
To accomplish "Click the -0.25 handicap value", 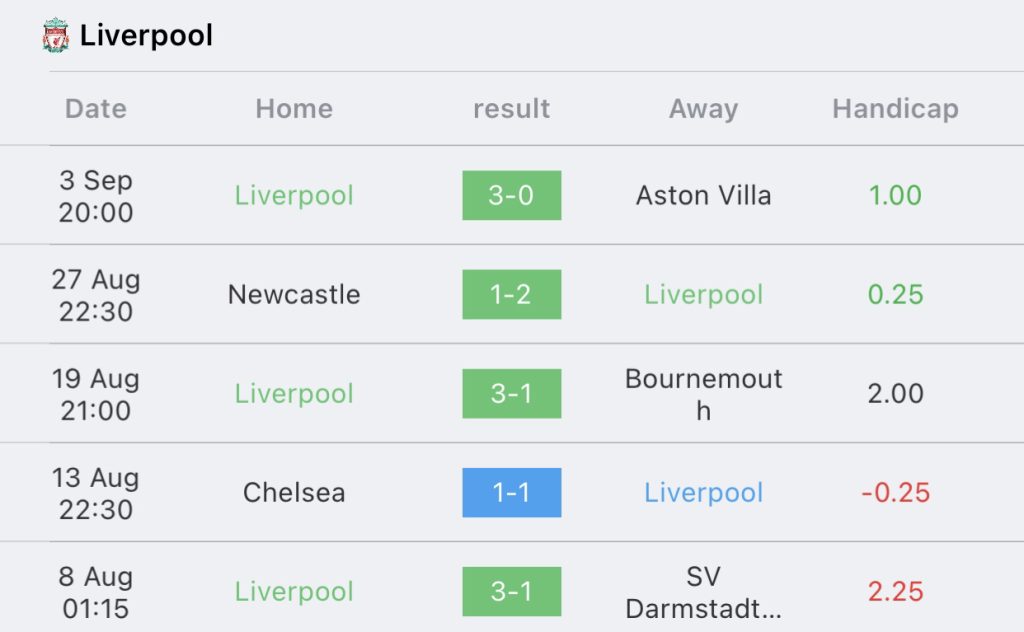I will (895, 493).
